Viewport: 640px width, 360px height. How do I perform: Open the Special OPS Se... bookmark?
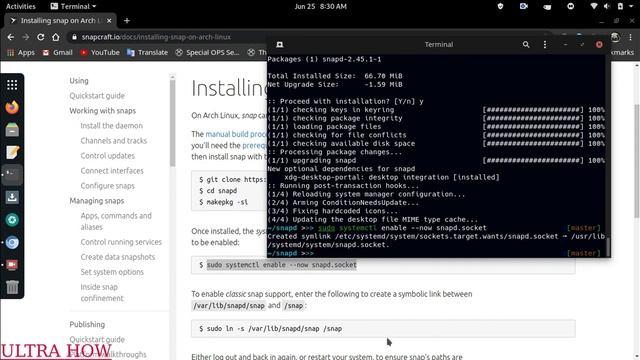pyautogui.click(x=207, y=52)
